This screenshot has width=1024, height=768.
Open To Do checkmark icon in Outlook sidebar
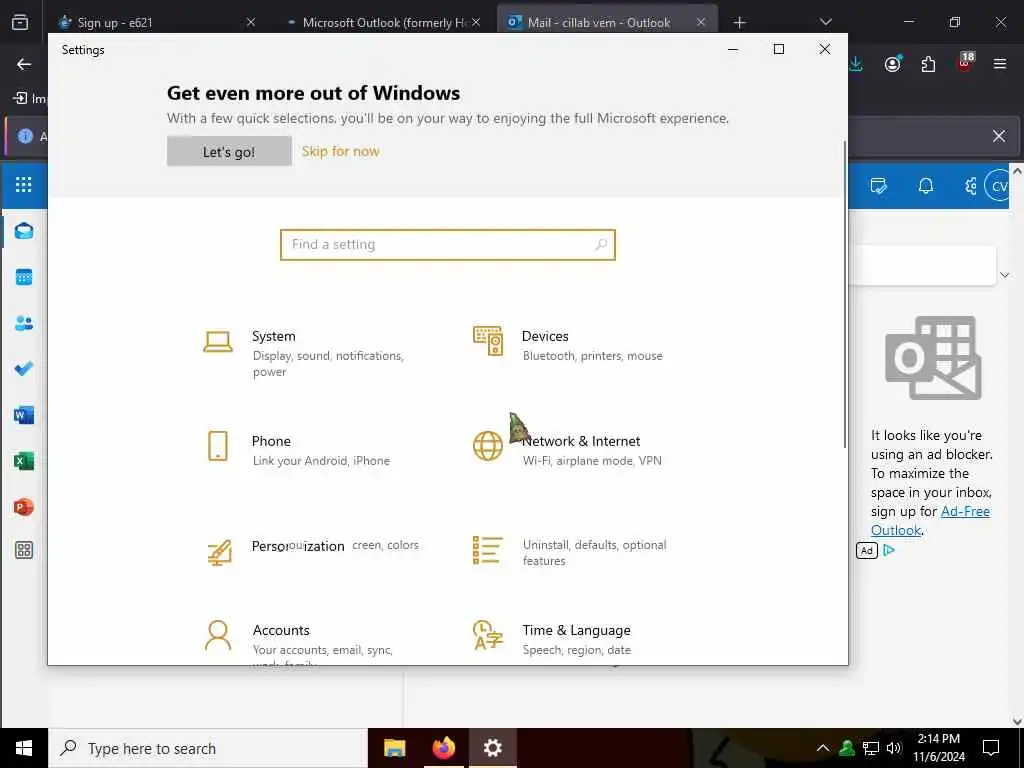24,368
